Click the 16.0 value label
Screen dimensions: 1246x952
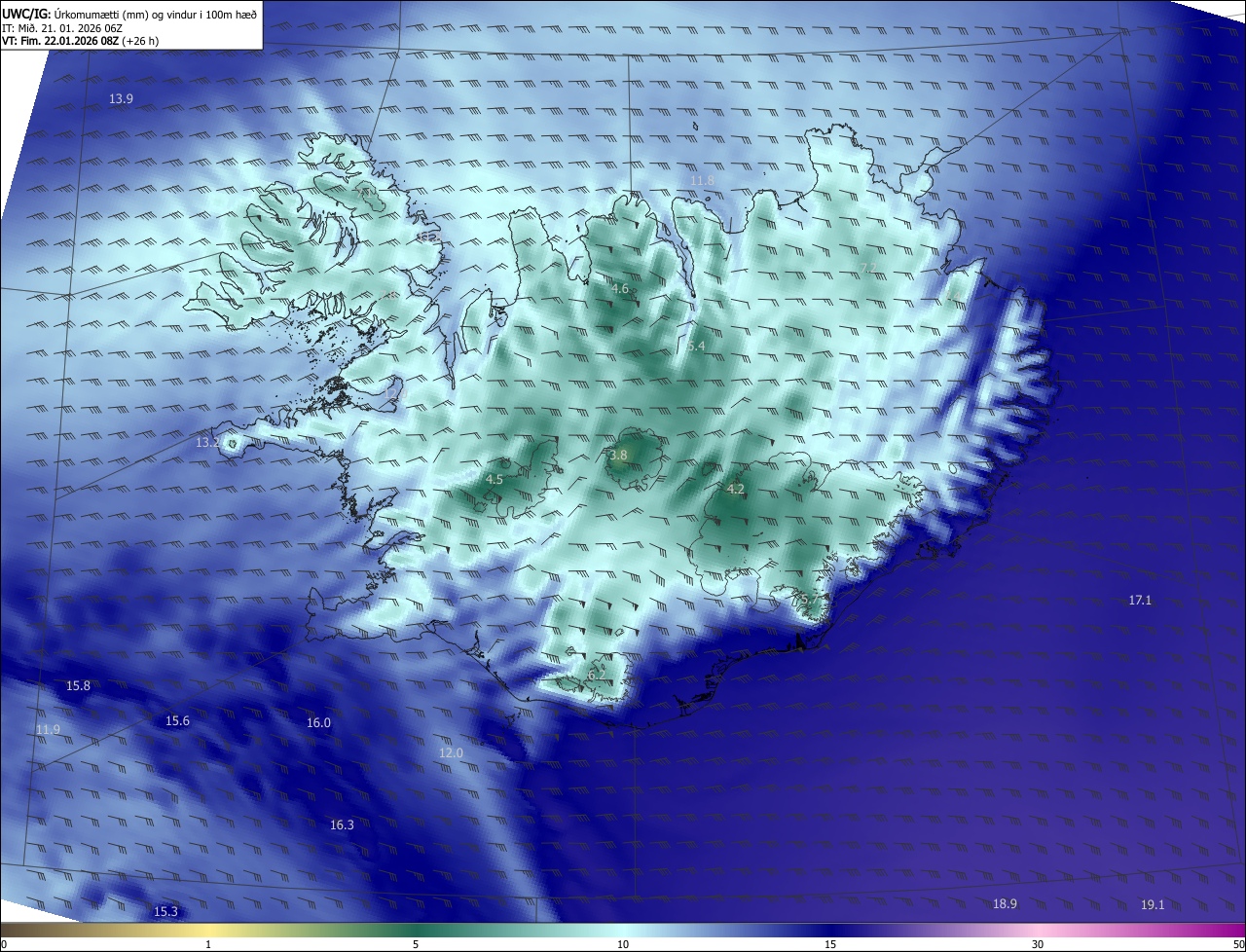318,722
